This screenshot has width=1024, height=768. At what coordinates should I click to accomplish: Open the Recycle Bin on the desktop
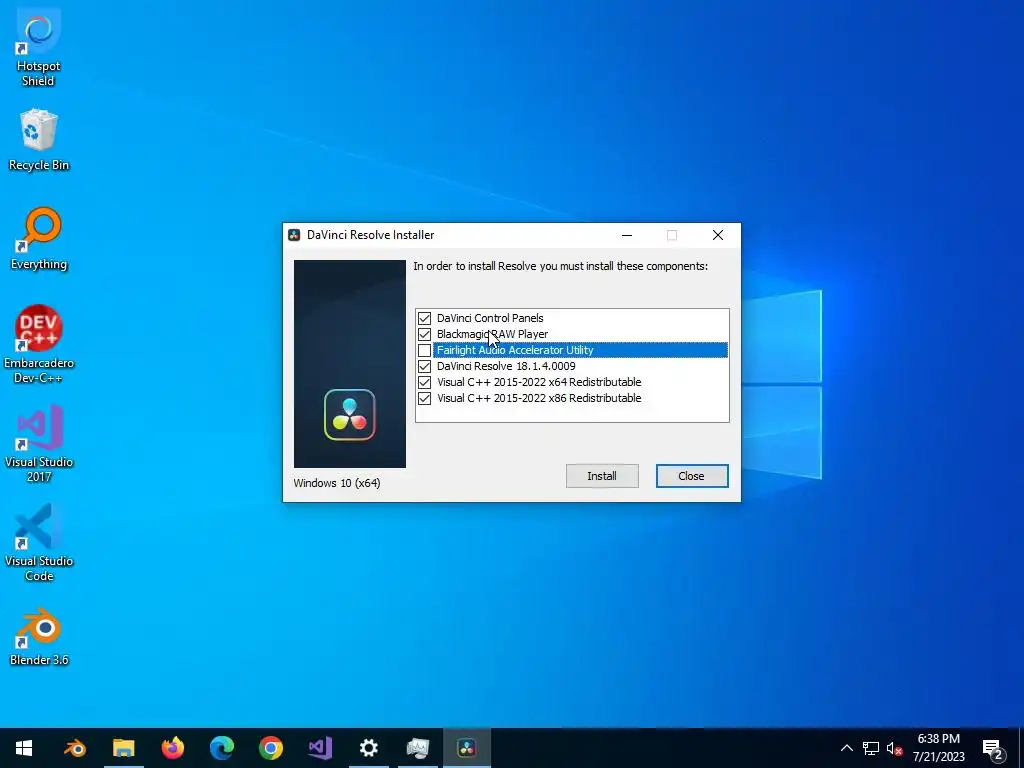pyautogui.click(x=39, y=140)
